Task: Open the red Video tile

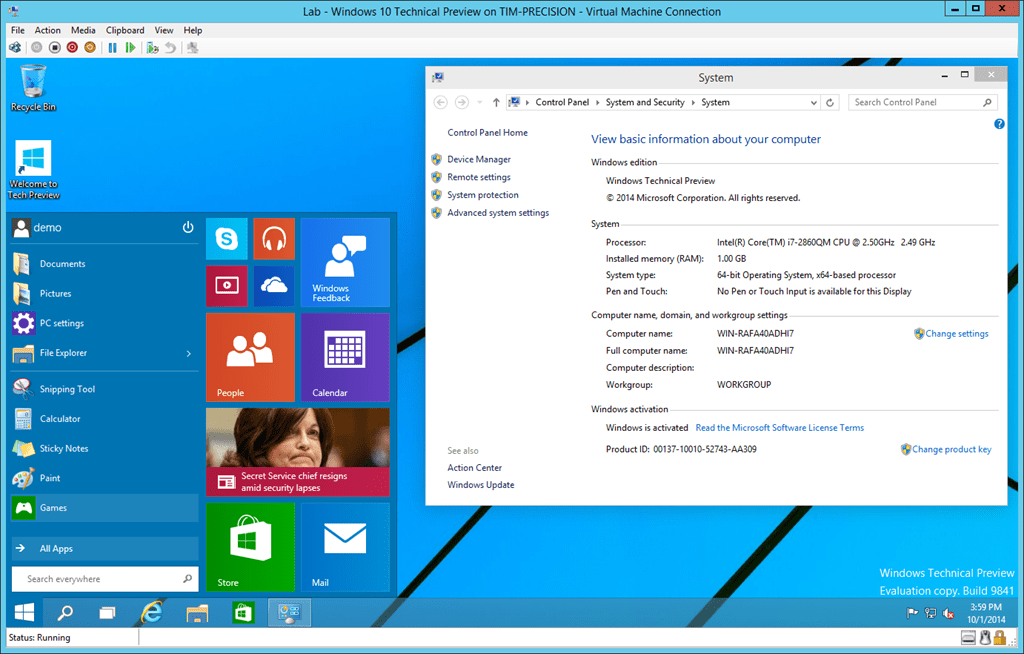Action: (x=227, y=286)
